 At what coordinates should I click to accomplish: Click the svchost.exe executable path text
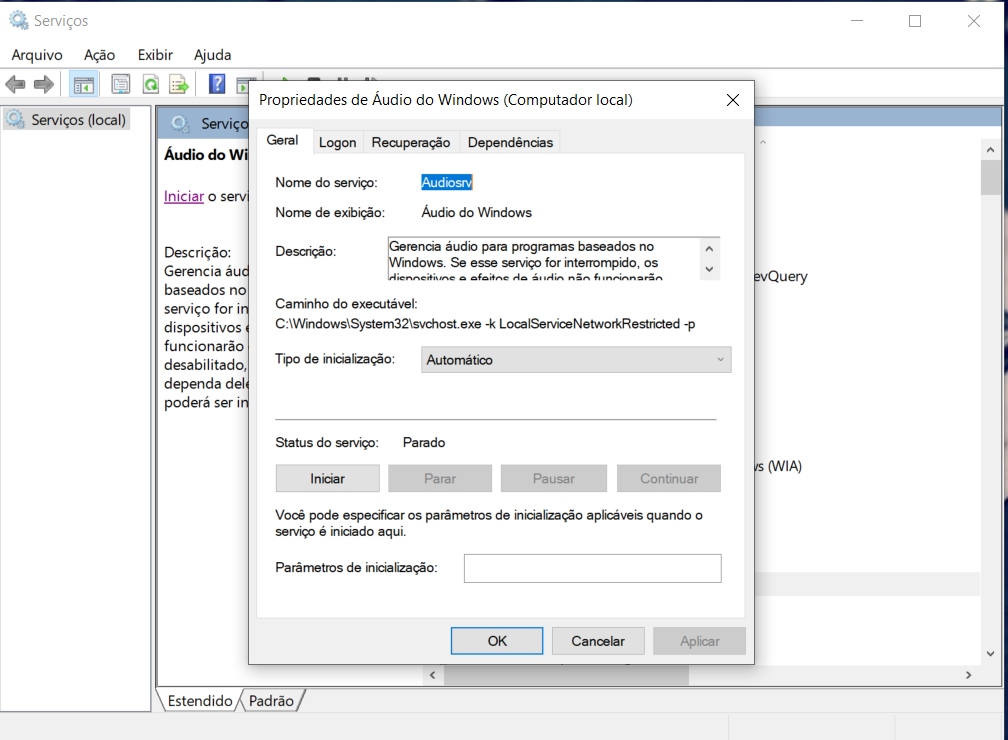click(485, 324)
